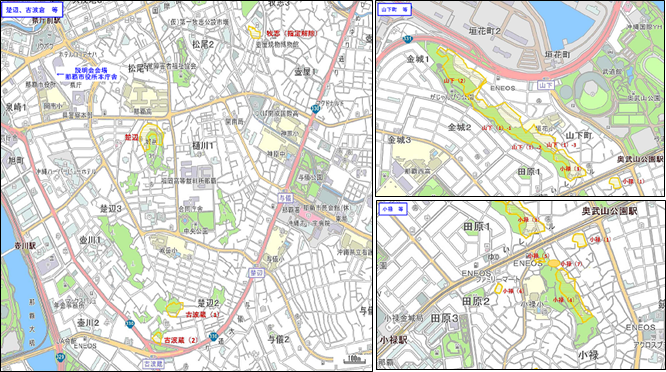The width and height of the screenshot is (666, 372).
Task: Click the 城岳小 school label
Action: pyautogui.click(x=168, y=251)
